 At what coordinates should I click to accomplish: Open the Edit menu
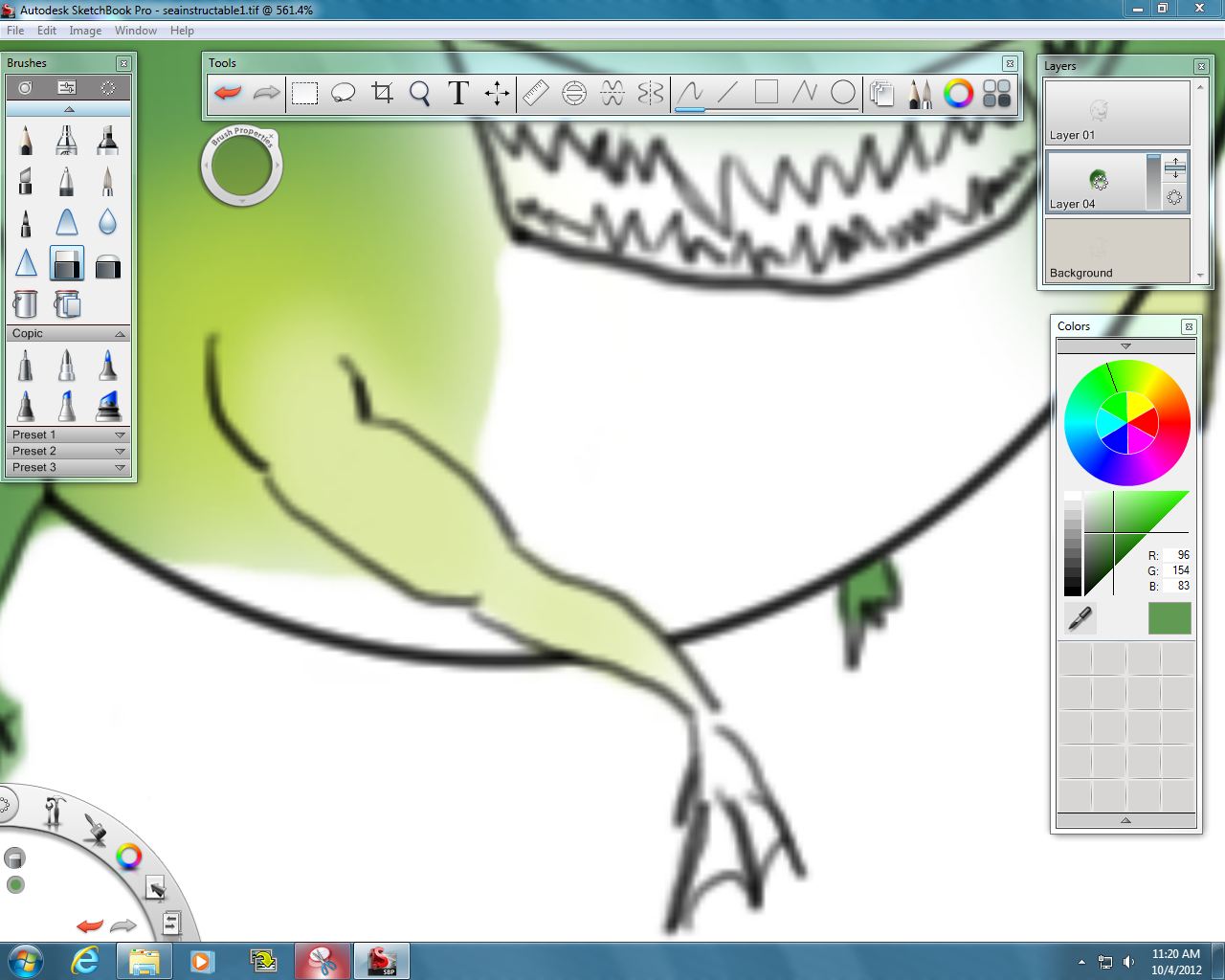(x=46, y=30)
